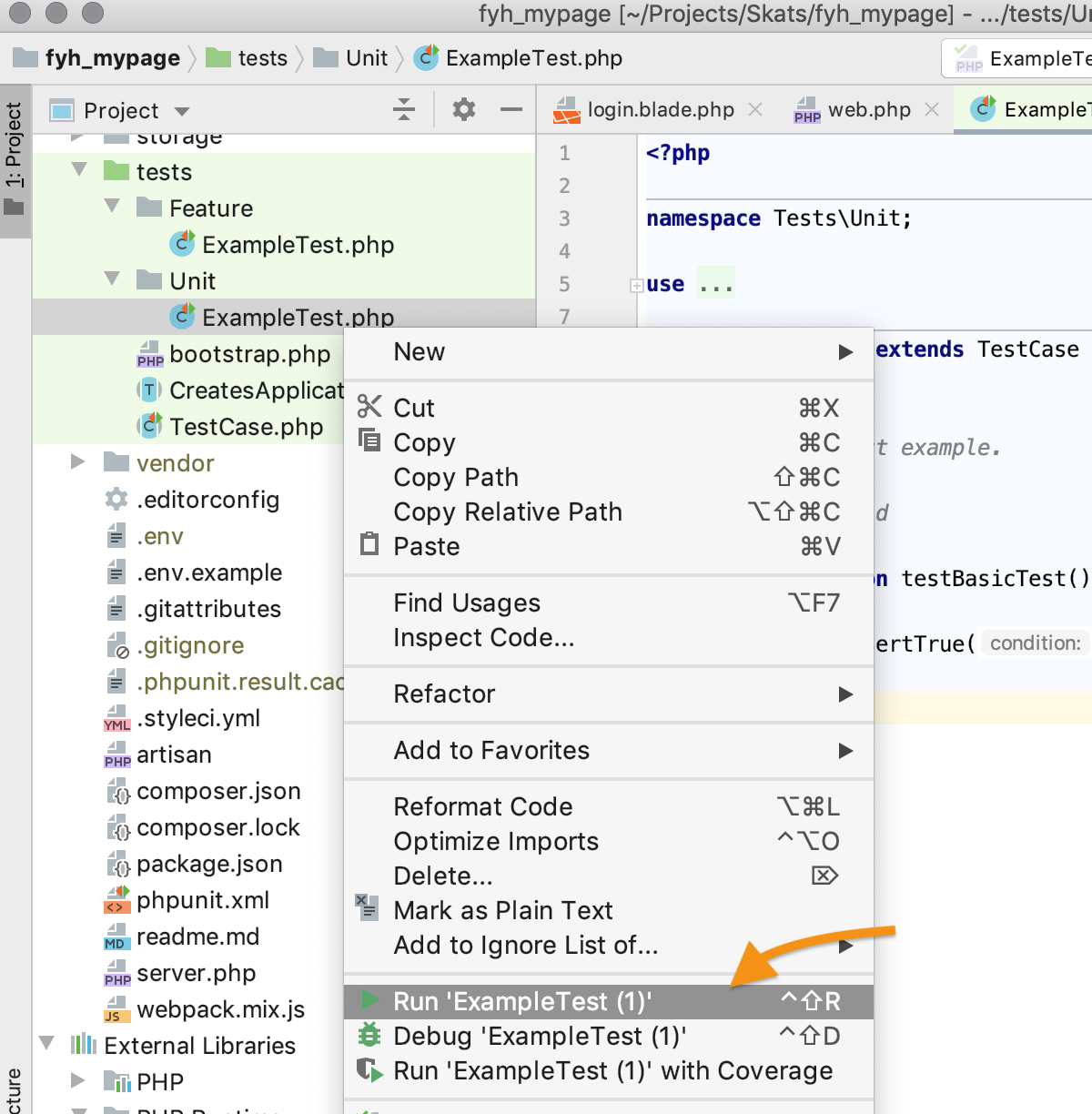1092x1114 pixels.
Task: Choose Reformat Code option
Action: click(x=609, y=806)
